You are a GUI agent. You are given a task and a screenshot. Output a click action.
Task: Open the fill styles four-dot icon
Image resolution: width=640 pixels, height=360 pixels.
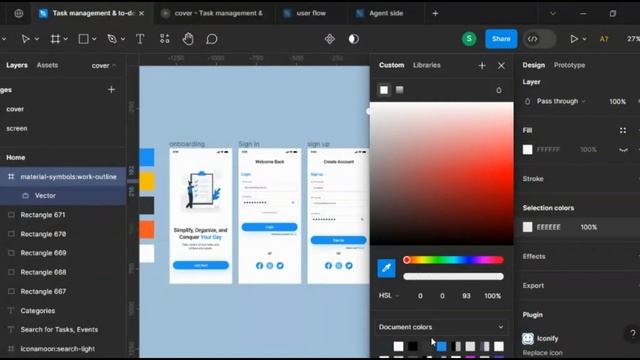coord(622,130)
